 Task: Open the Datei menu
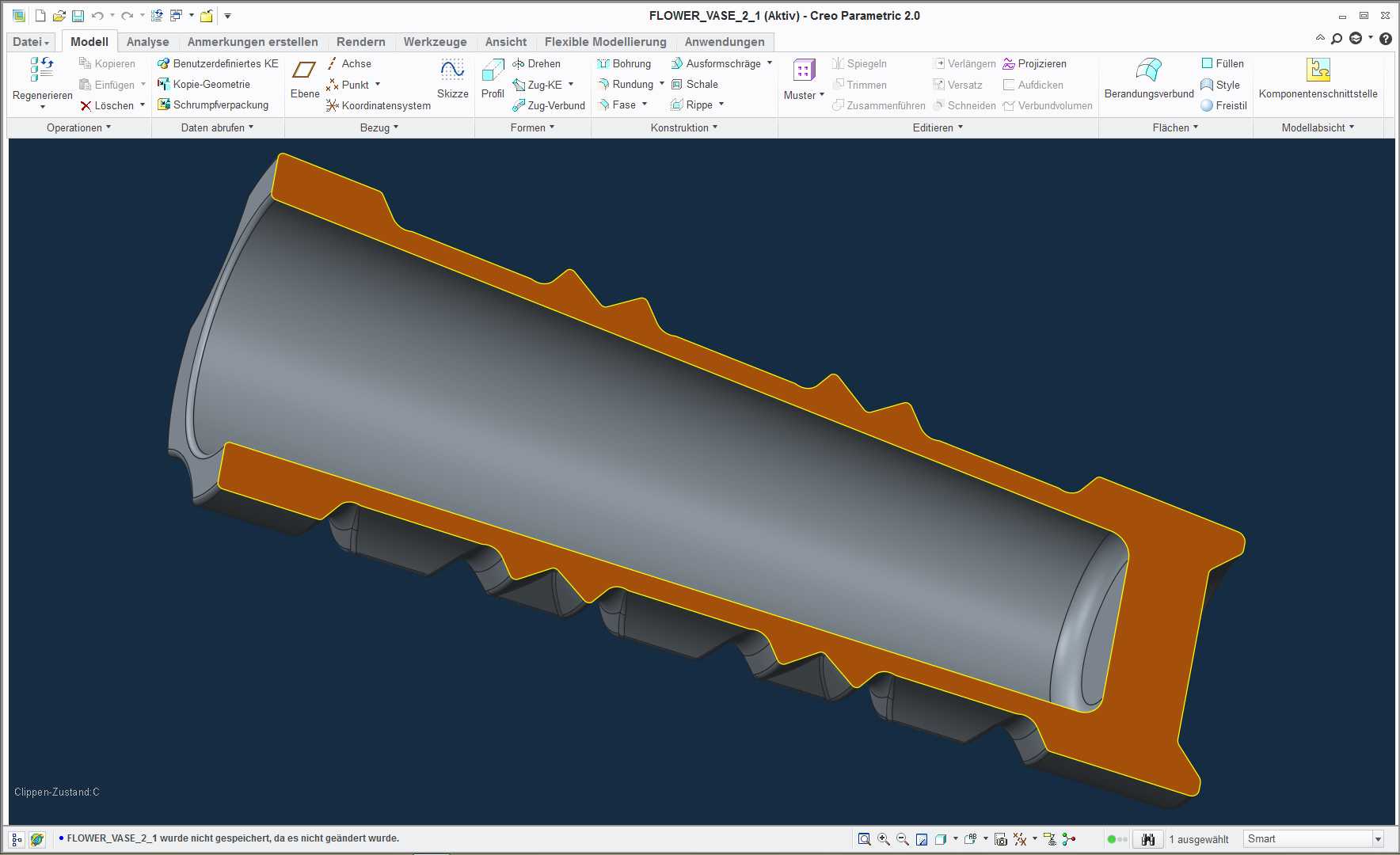pos(32,42)
